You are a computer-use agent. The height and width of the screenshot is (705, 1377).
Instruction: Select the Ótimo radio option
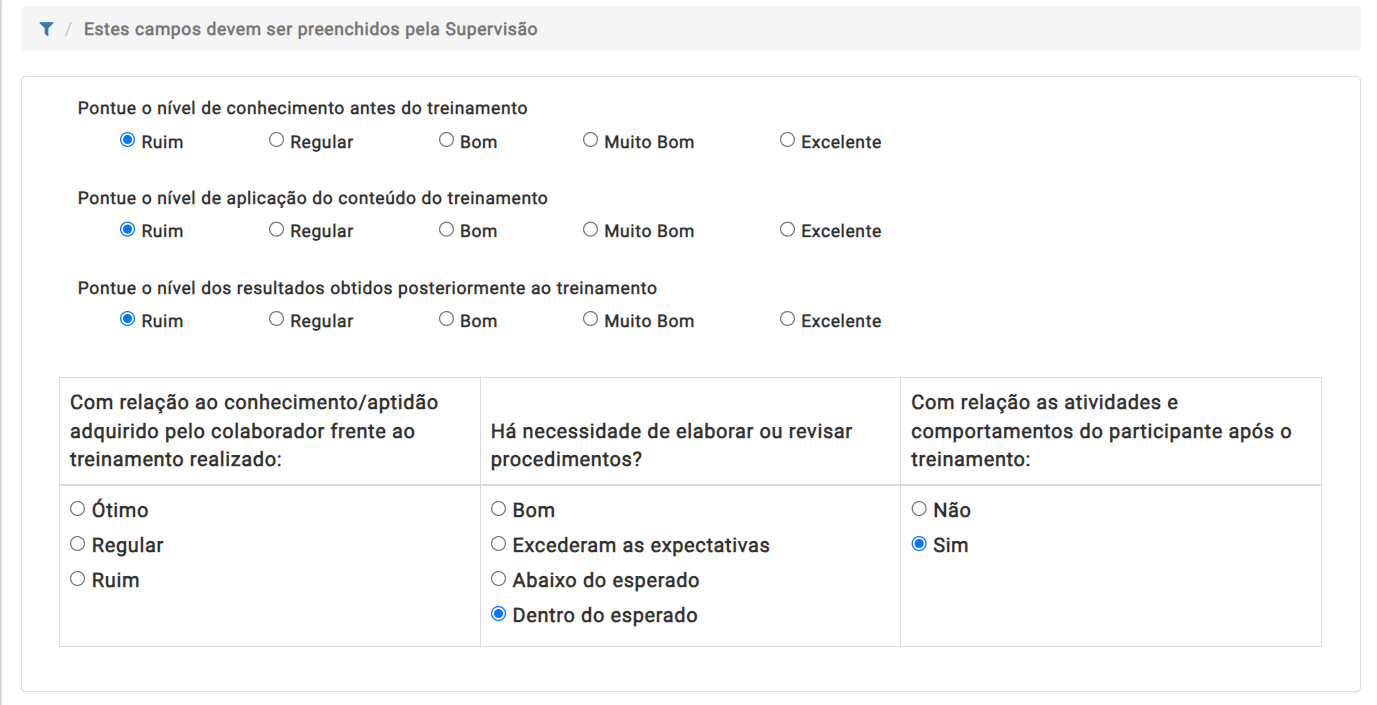coord(78,509)
